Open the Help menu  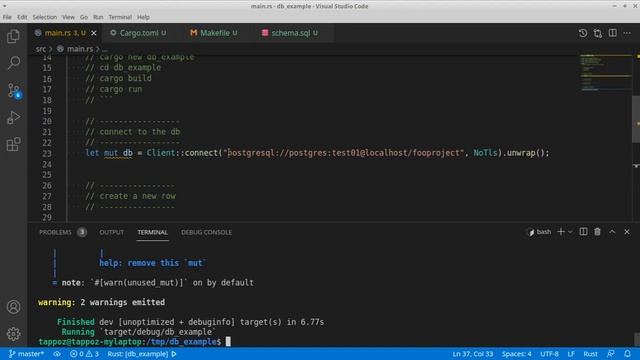click(143, 17)
